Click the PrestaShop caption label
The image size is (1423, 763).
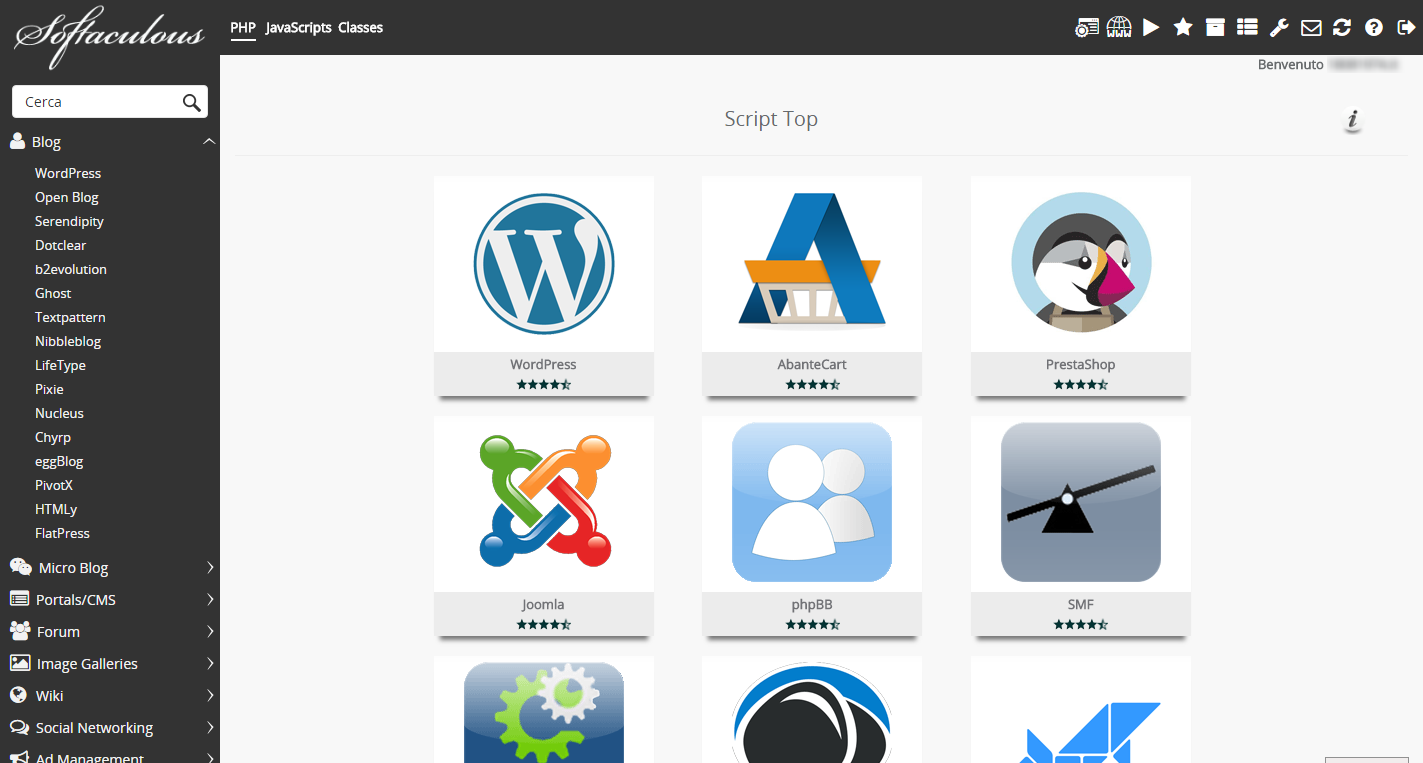pos(1081,364)
